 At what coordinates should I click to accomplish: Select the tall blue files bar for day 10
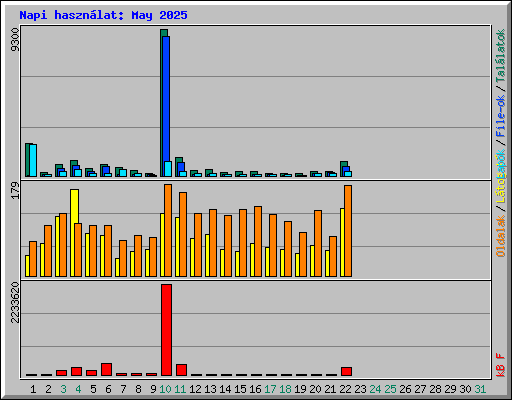pyautogui.click(x=166, y=99)
